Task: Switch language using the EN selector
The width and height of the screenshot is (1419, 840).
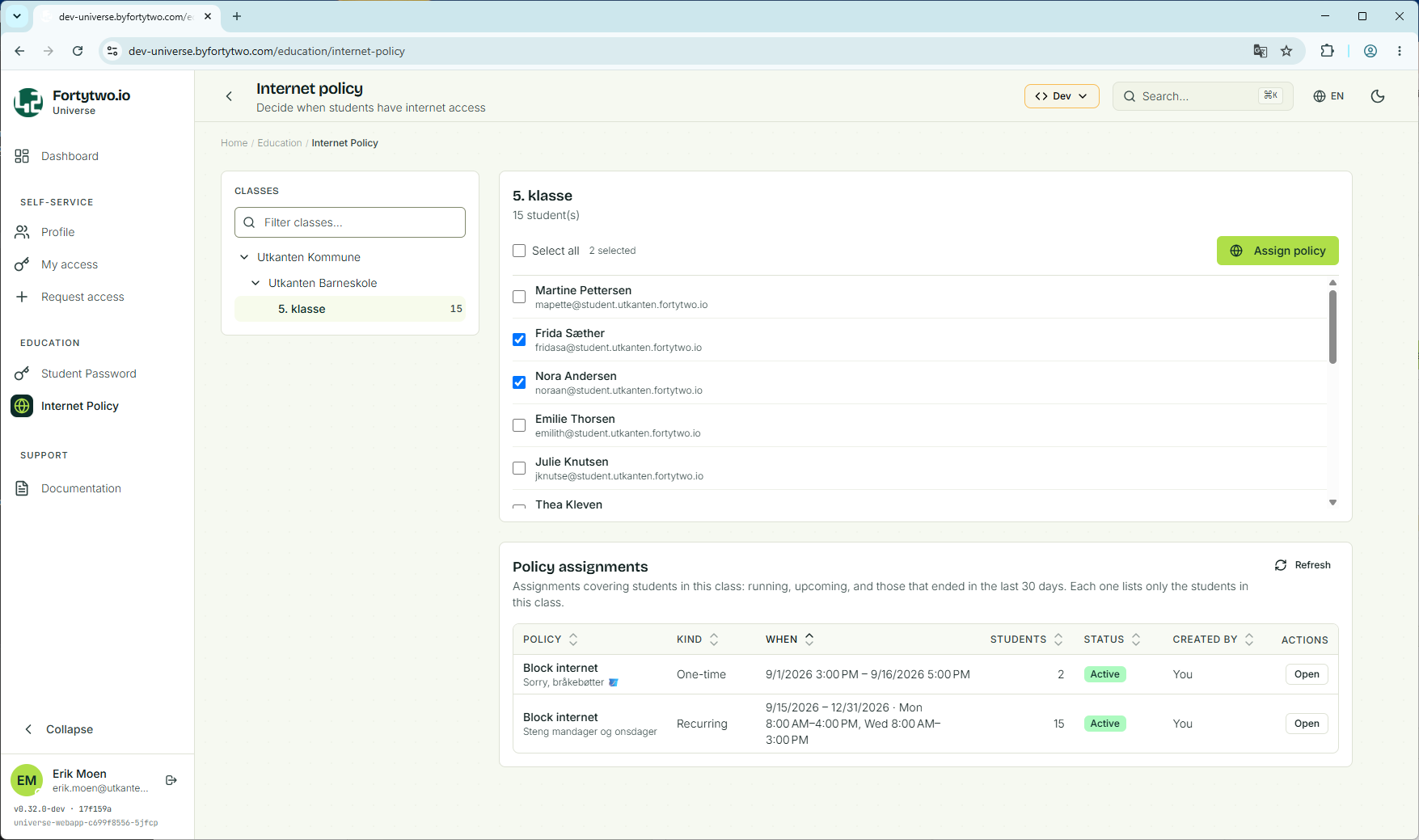Action: pyautogui.click(x=1328, y=96)
